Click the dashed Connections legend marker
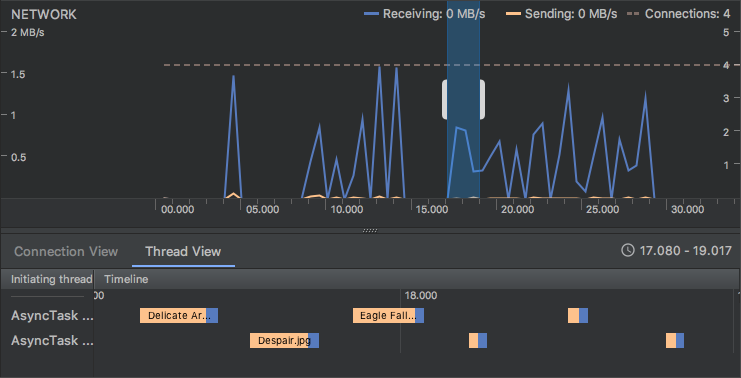Image resolution: width=741 pixels, height=378 pixels. (633, 14)
